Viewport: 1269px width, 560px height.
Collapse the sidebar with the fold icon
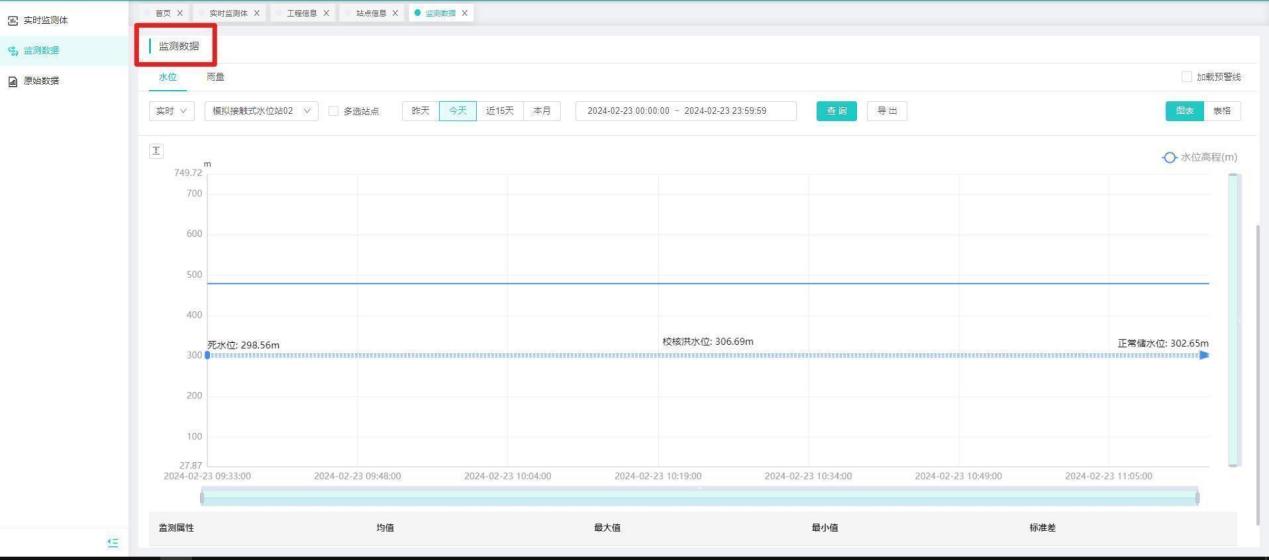(x=112, y=542)
